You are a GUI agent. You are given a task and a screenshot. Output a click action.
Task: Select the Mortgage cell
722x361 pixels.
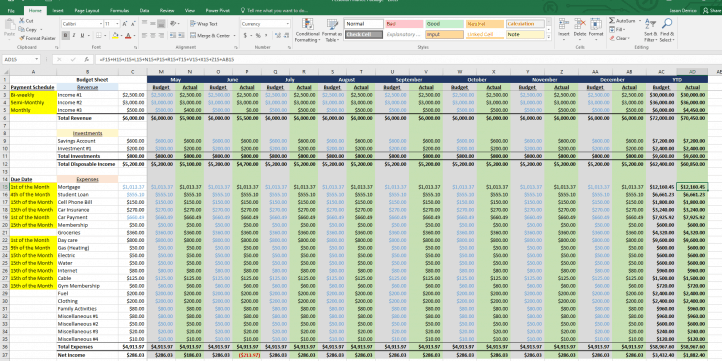point(87,187)
